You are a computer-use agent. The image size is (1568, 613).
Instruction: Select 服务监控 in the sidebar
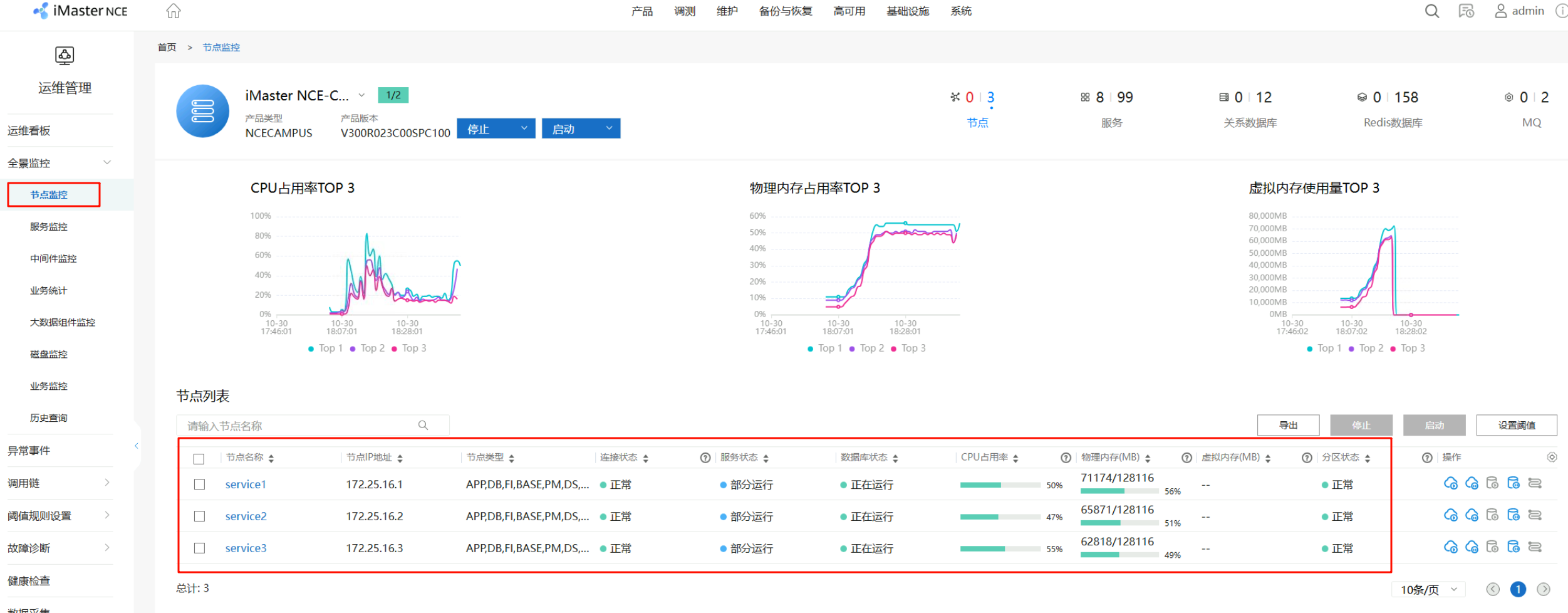coord(49,227)
